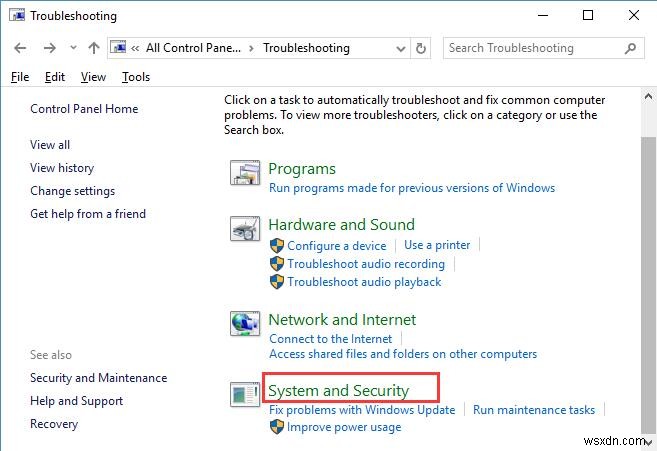
Task: Launch Troubleshoot audio playback
Action: 364,282
